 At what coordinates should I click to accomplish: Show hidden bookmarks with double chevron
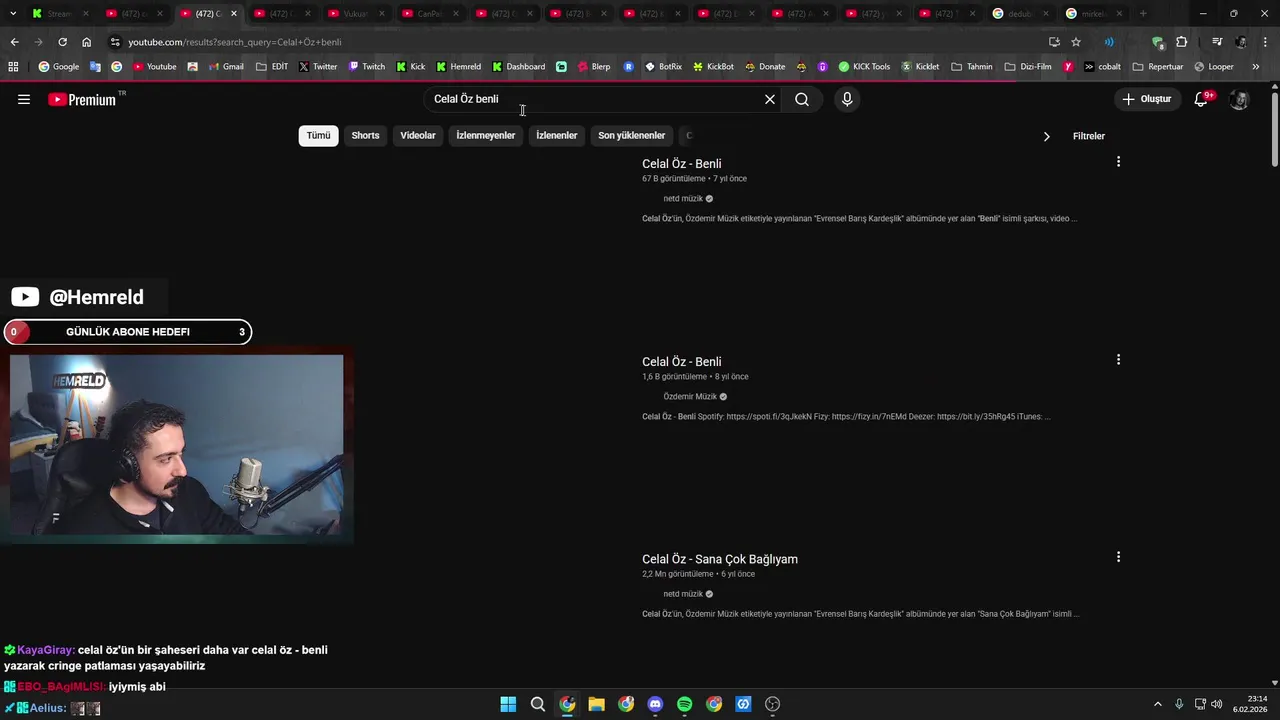tap(1255, 67)
